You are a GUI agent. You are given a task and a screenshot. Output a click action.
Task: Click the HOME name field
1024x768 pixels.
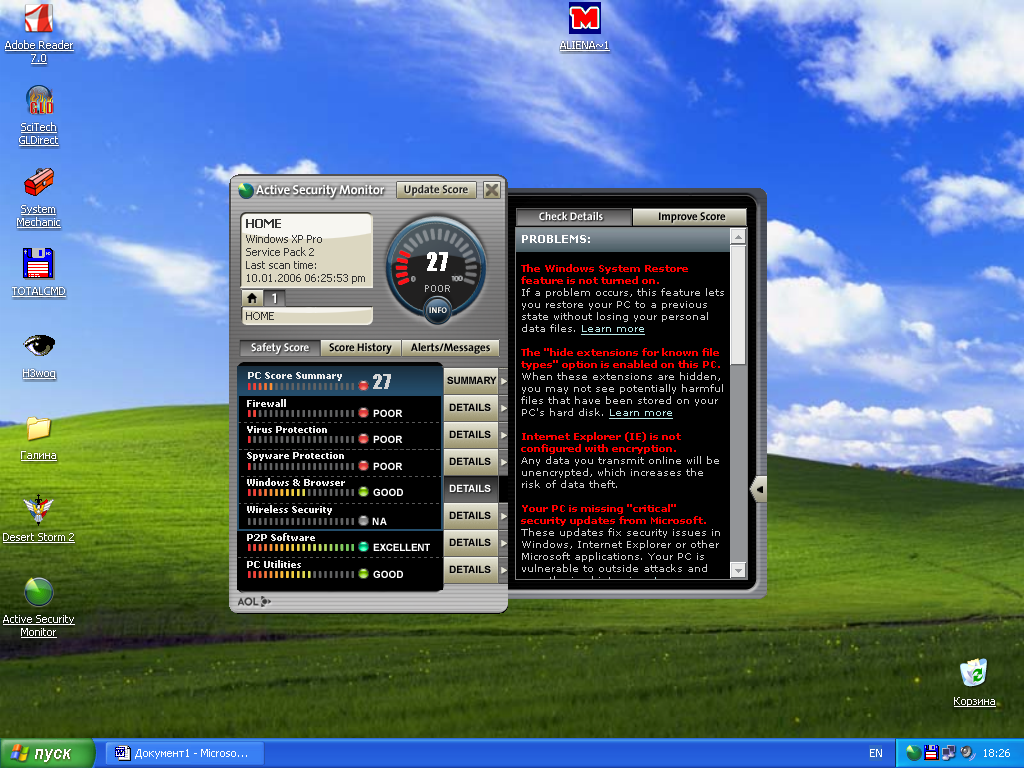pyautogui.click(x=306, y=316)
